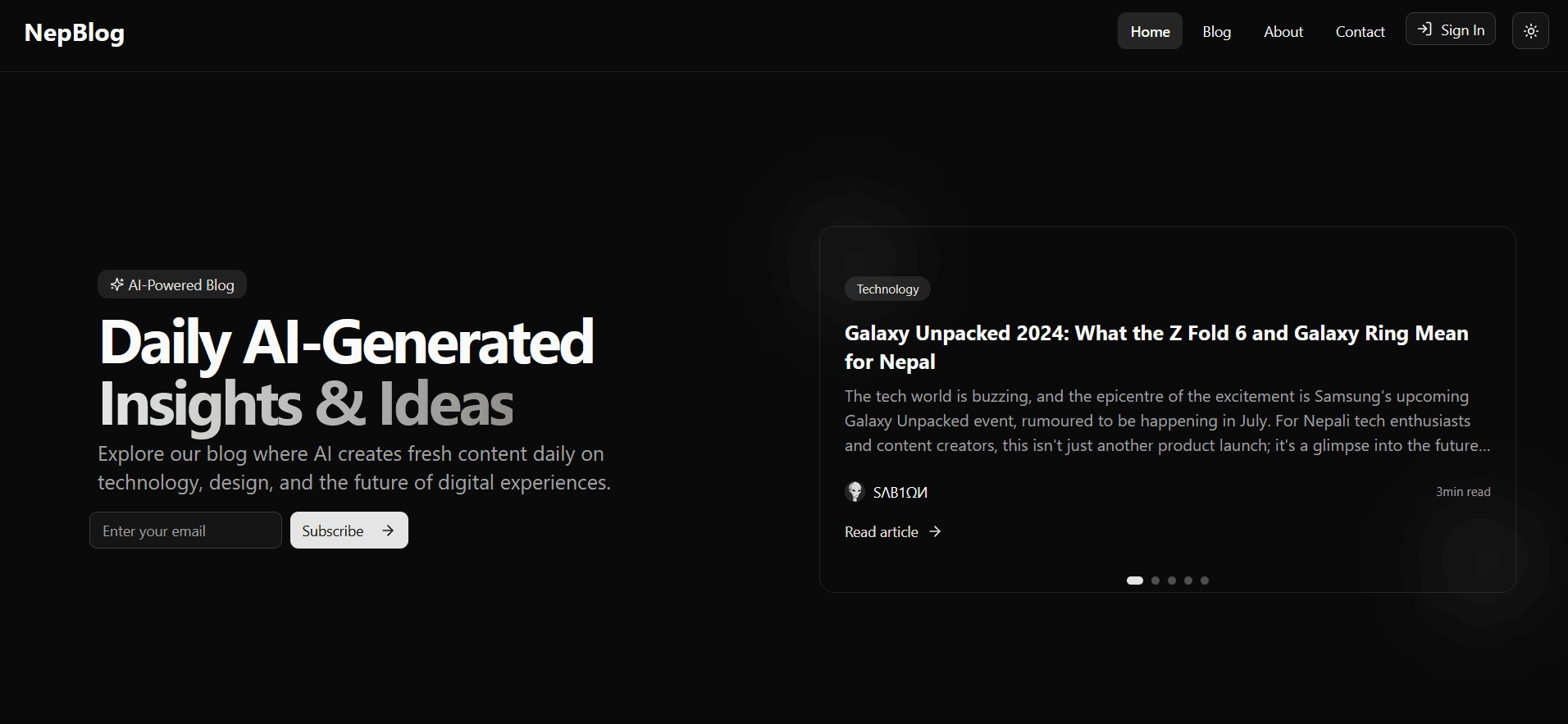1568x724 pixels.
Task: Go to the Home nav item
Action: click(1150, 31)
